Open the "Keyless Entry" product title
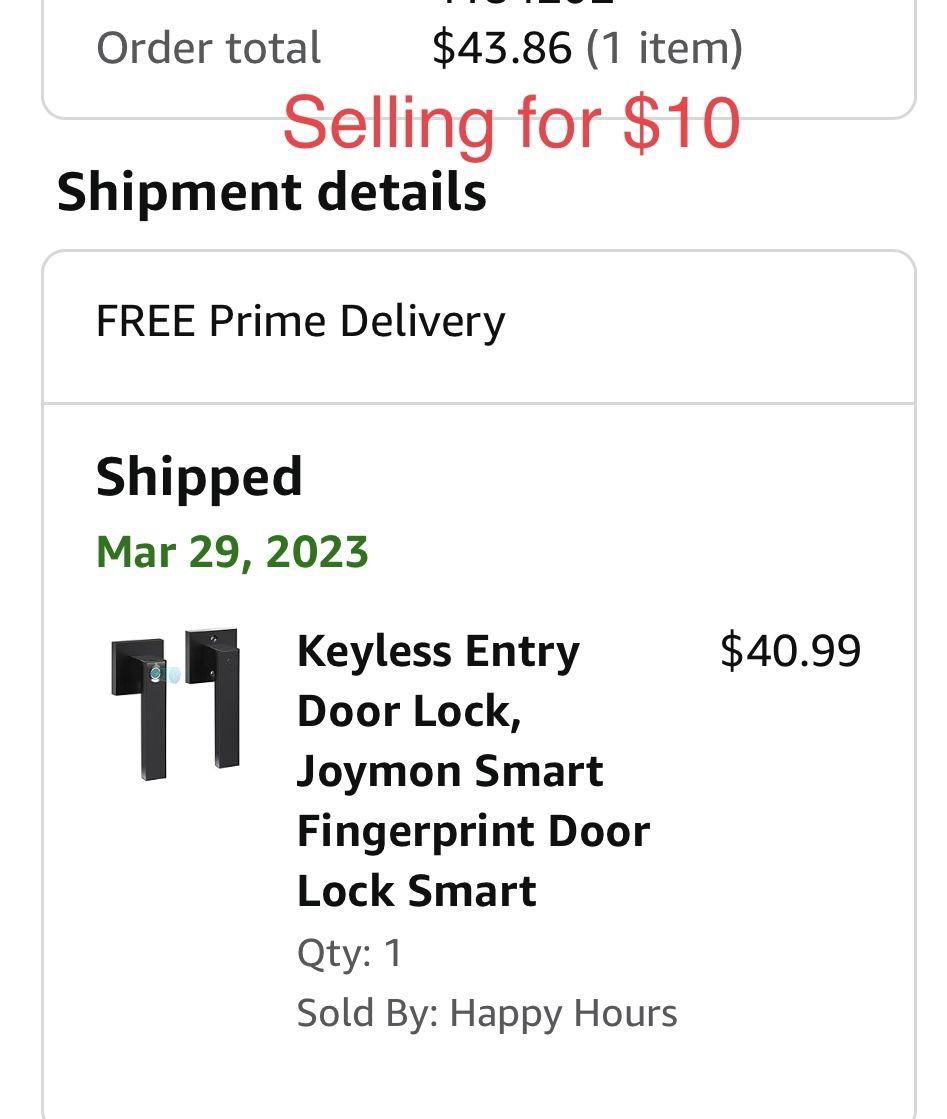Screen dimensions: 947x1119 pos(438,652)
